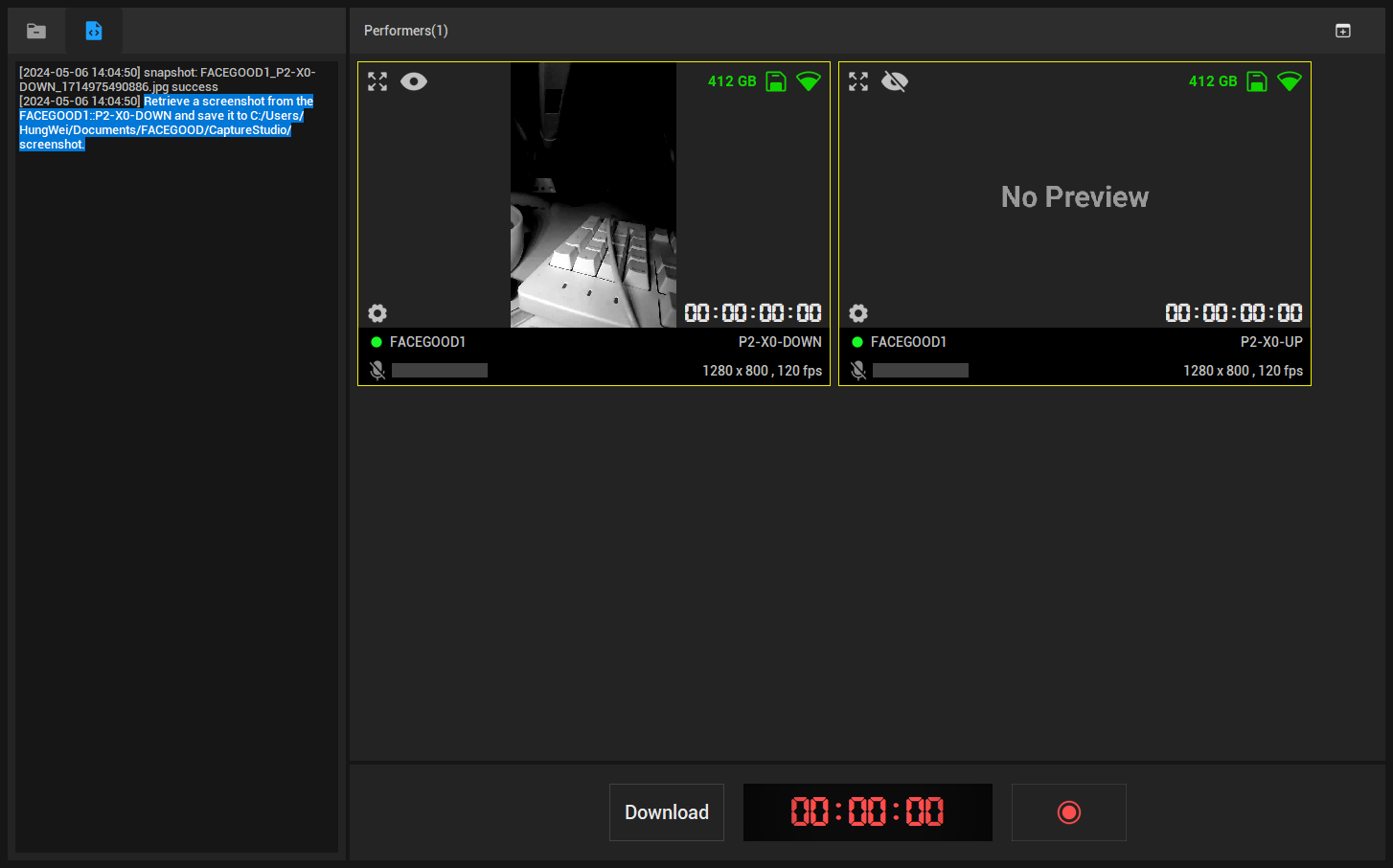Open settings gear for P2-X0-DOWN camera
The height and width of the screenshot is (868, 1393).
pos(377,313)
